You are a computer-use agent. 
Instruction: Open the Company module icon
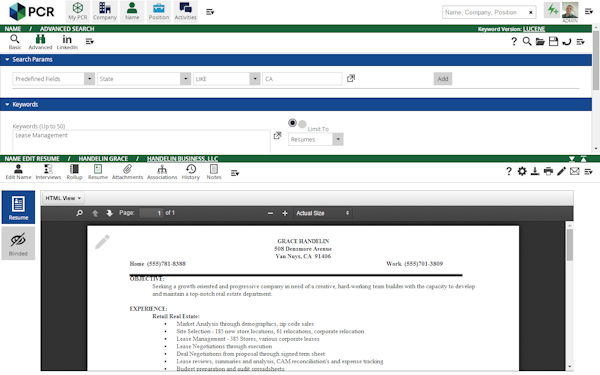[105, 11]
